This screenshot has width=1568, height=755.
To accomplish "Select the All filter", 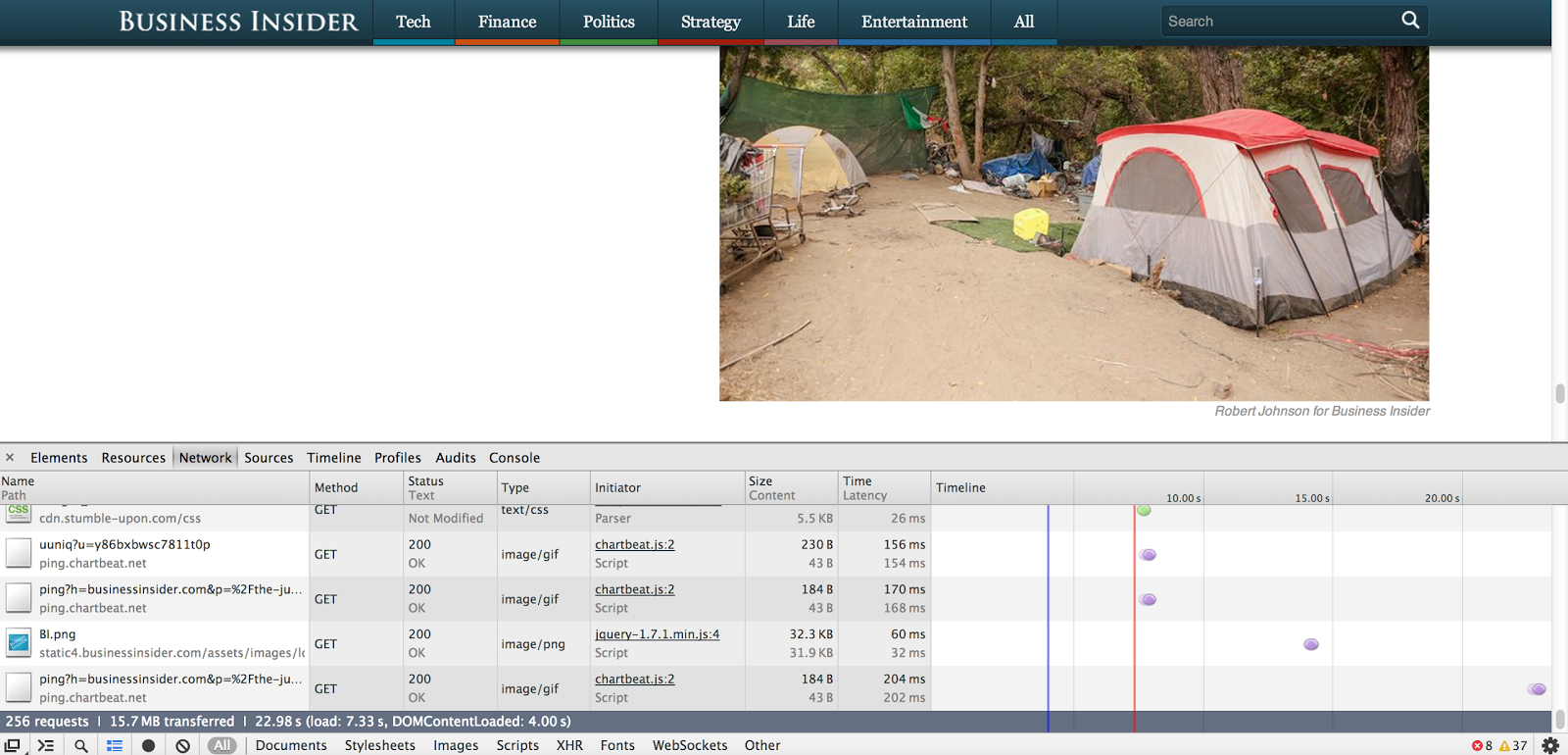I will 222,745.
